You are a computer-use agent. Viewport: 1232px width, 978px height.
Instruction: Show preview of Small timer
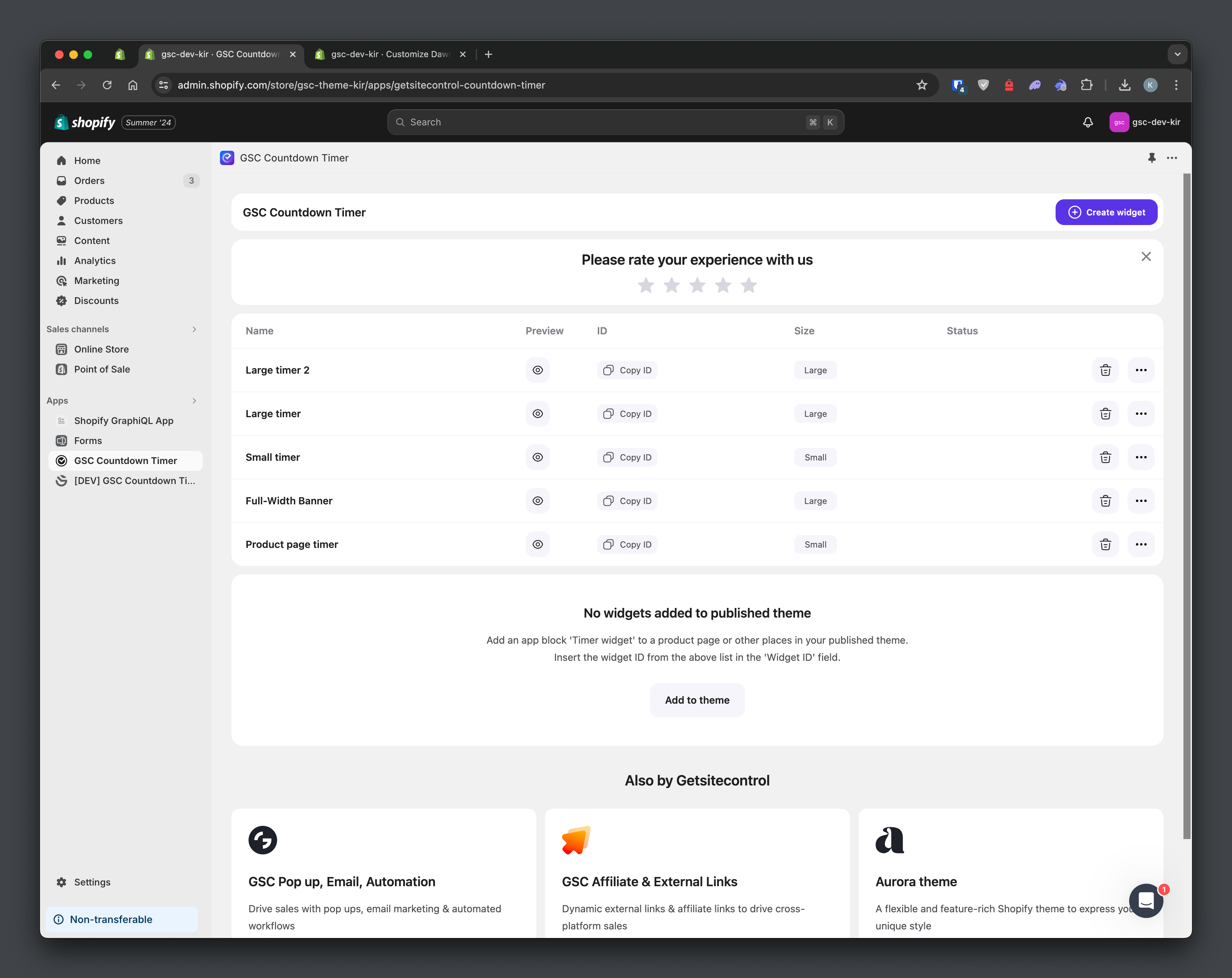537,457
